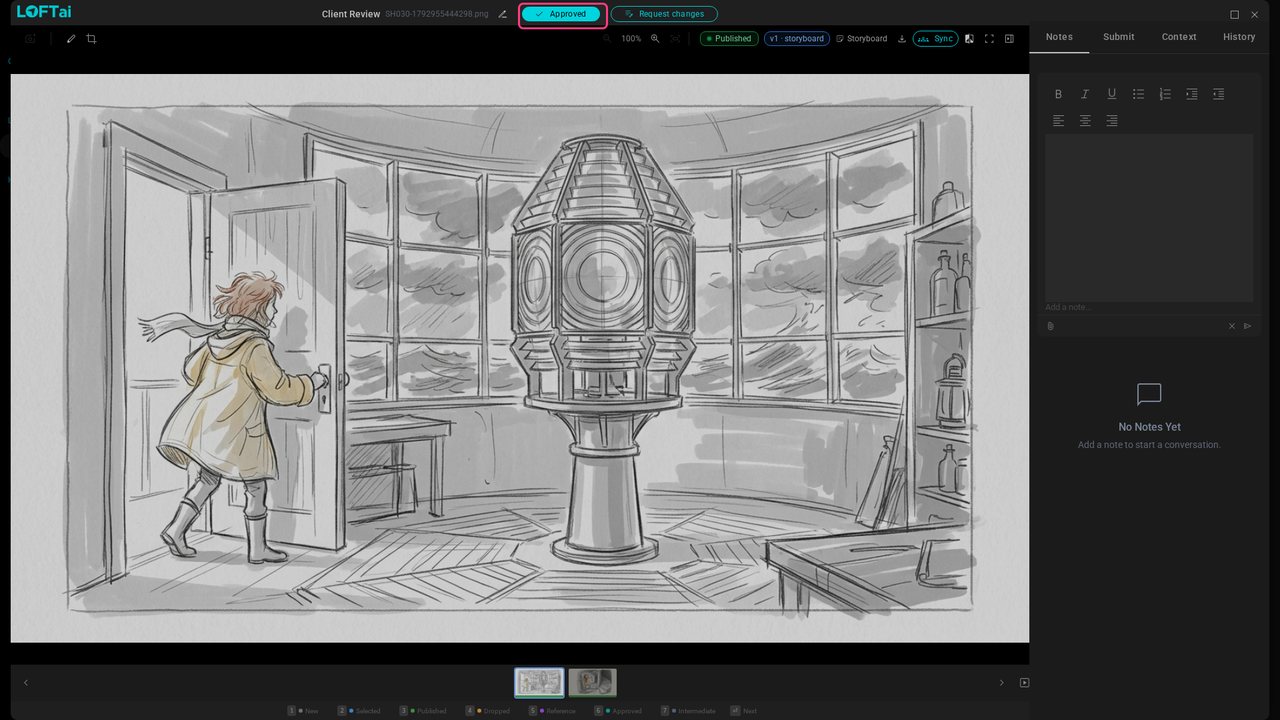Open the v1 storyboard version dropdown
This screenshot has height=720, width=1280.
click(x=797, y=39)
